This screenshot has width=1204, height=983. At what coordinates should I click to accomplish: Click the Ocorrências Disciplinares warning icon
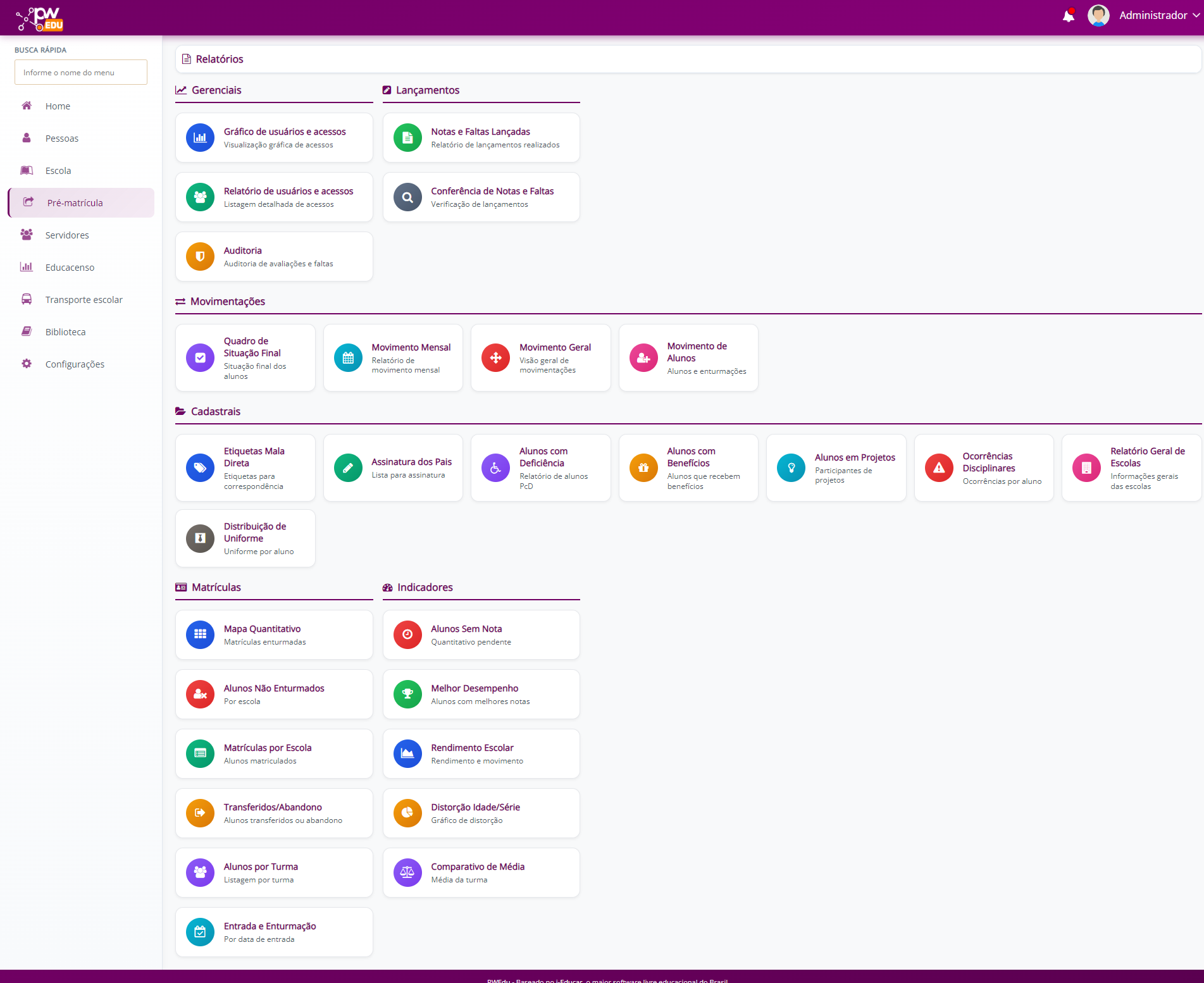coord(939,468)
